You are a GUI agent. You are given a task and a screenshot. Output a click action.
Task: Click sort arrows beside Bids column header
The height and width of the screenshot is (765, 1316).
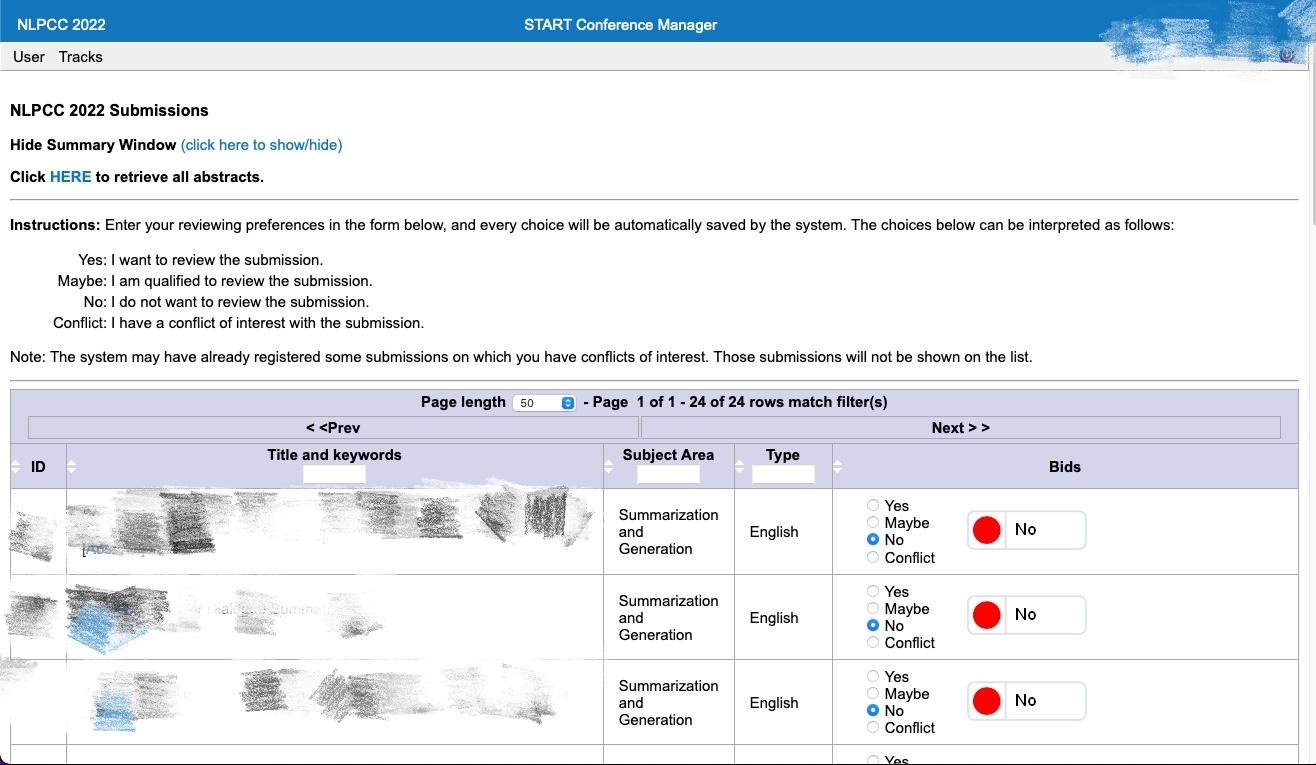pyautogui.click(x=838, y=467)
